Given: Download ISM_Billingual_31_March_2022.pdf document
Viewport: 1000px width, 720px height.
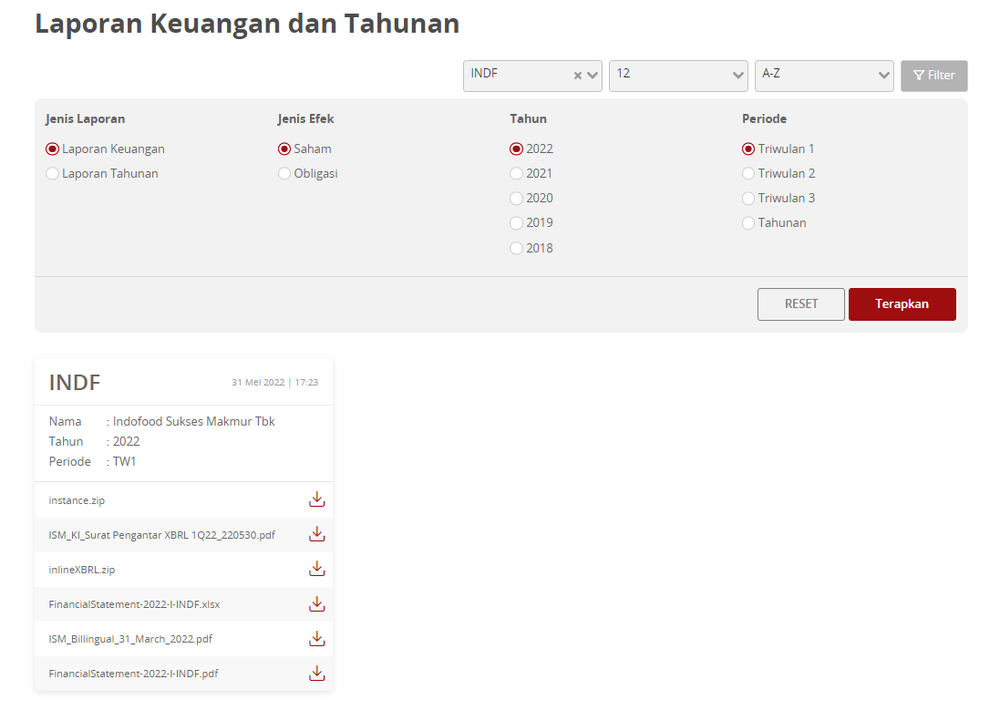Looking at the screenshot, I should [317, 638].
